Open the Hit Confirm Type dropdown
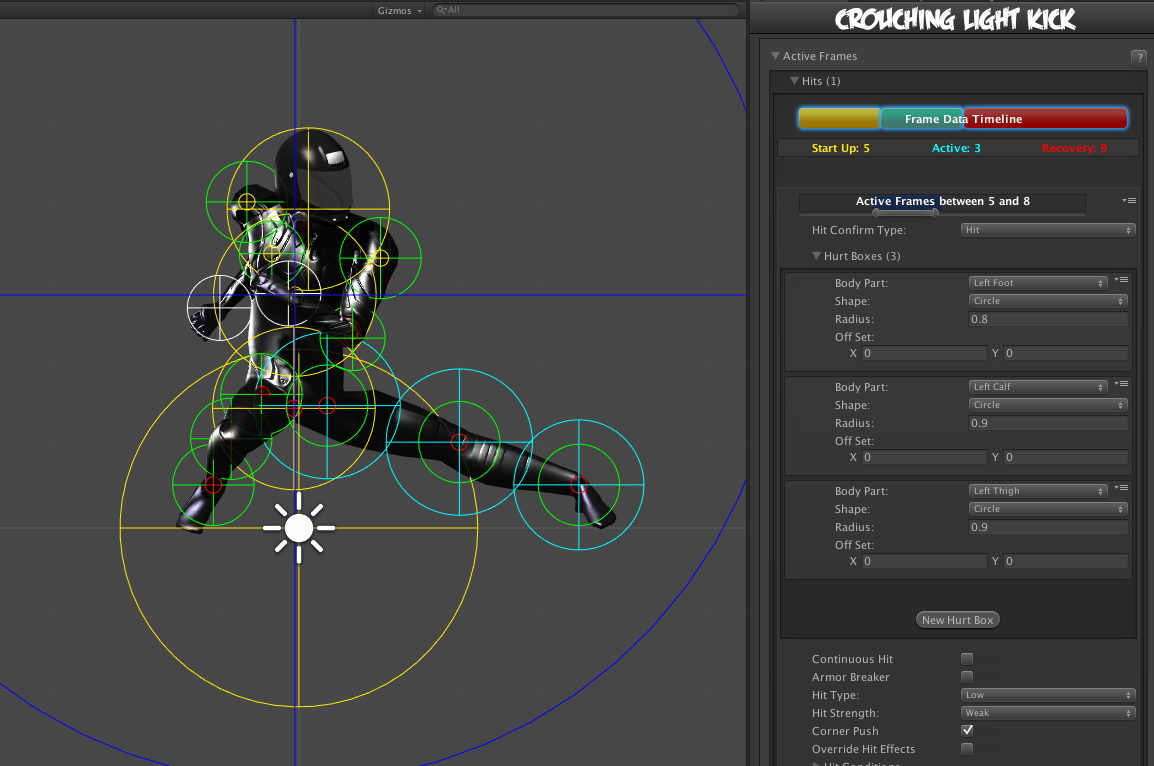Viewport: 1154px width, 766px height. (1048, 230)
